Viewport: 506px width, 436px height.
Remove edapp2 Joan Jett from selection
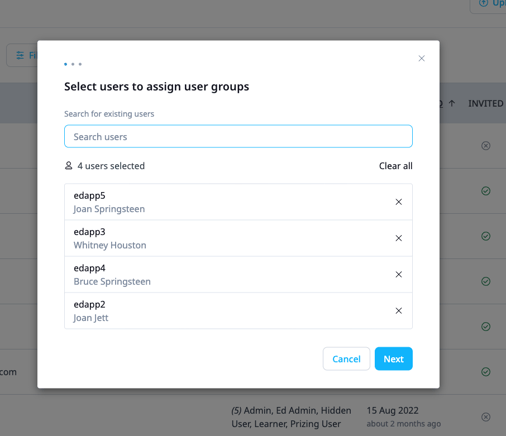point(398,311)
